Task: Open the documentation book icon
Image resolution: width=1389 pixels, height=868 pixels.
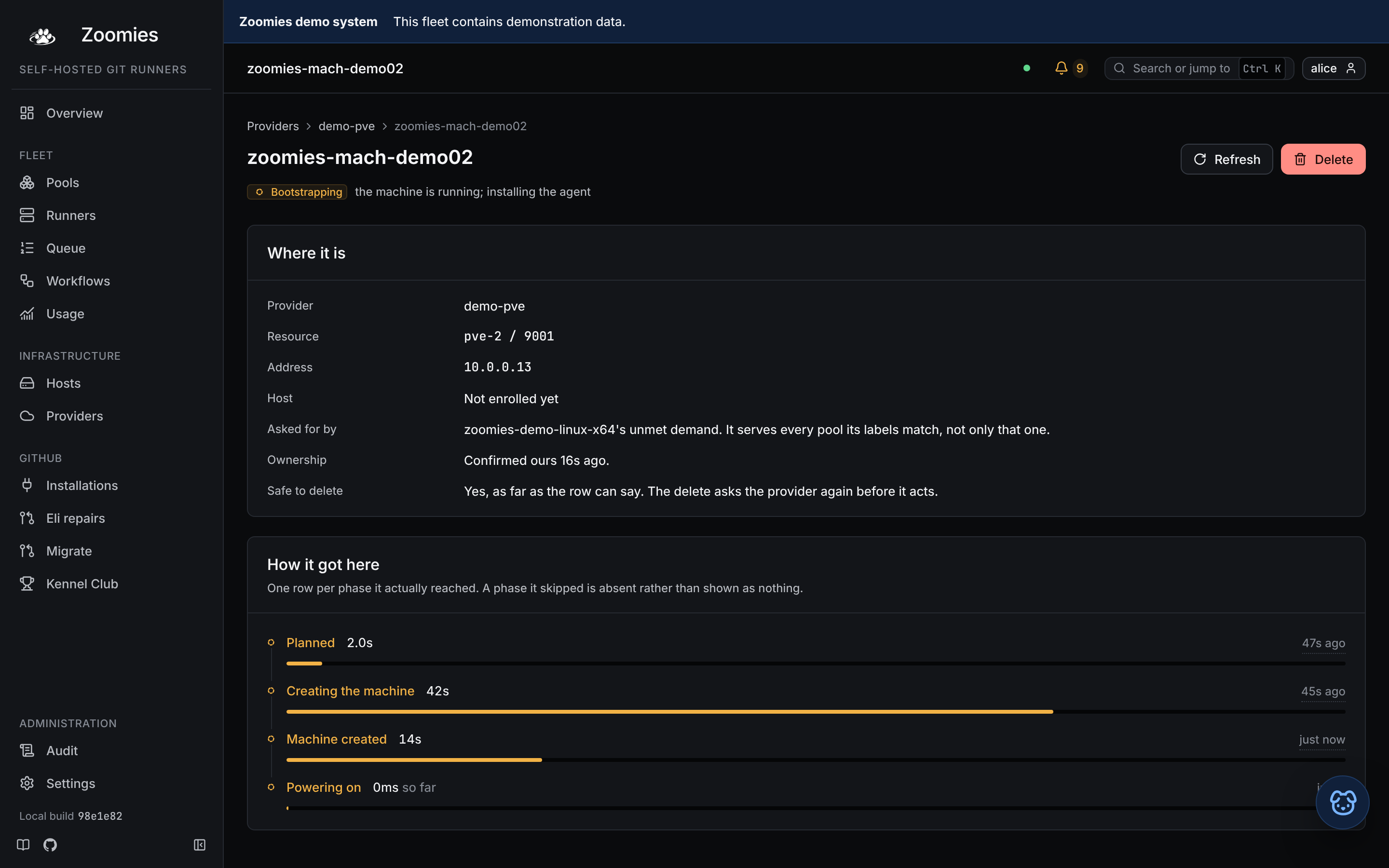Action: (x=23, y=844)
